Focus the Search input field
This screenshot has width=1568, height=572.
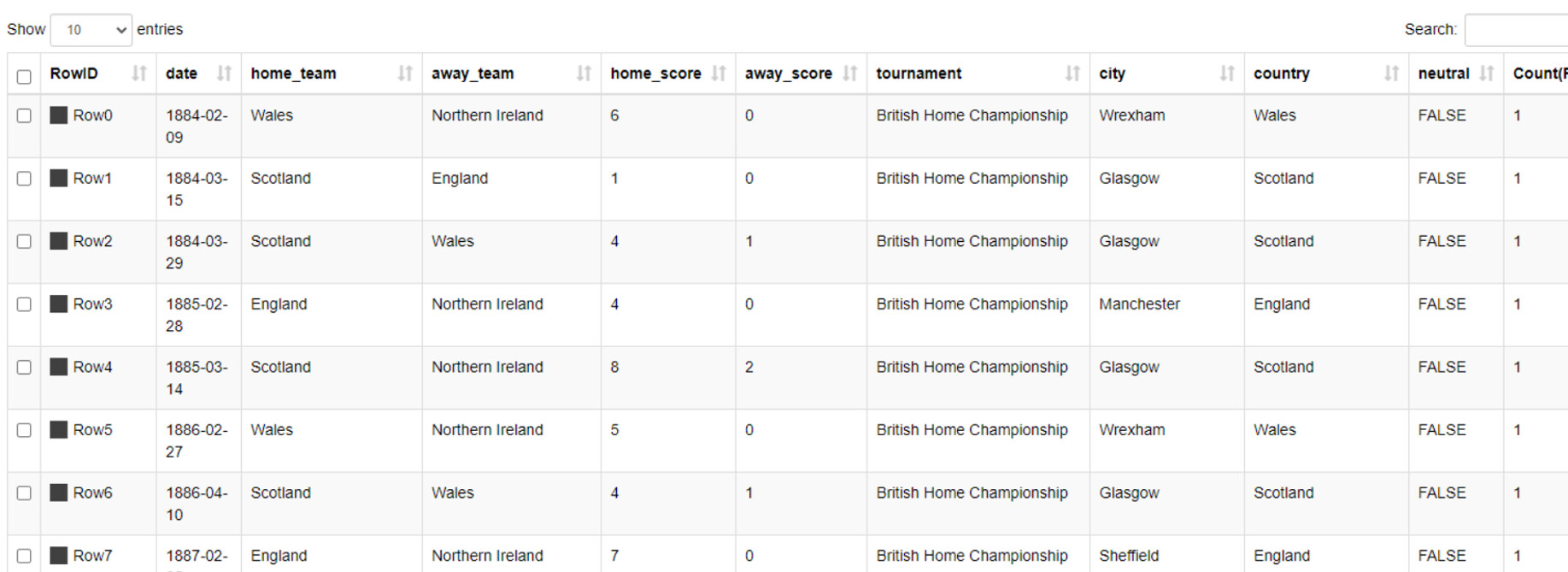(1516, 30)
